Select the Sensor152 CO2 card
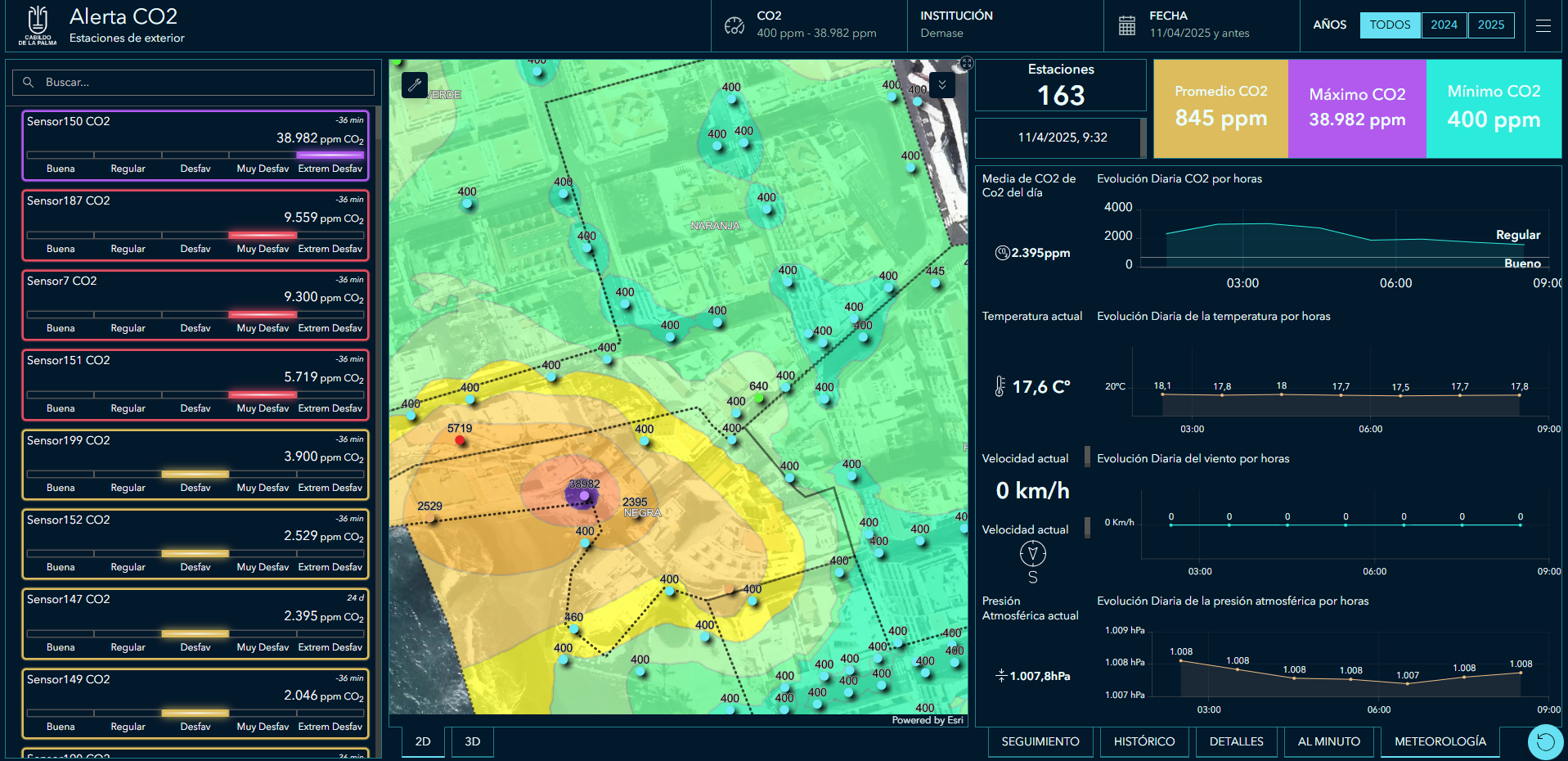 195,544
